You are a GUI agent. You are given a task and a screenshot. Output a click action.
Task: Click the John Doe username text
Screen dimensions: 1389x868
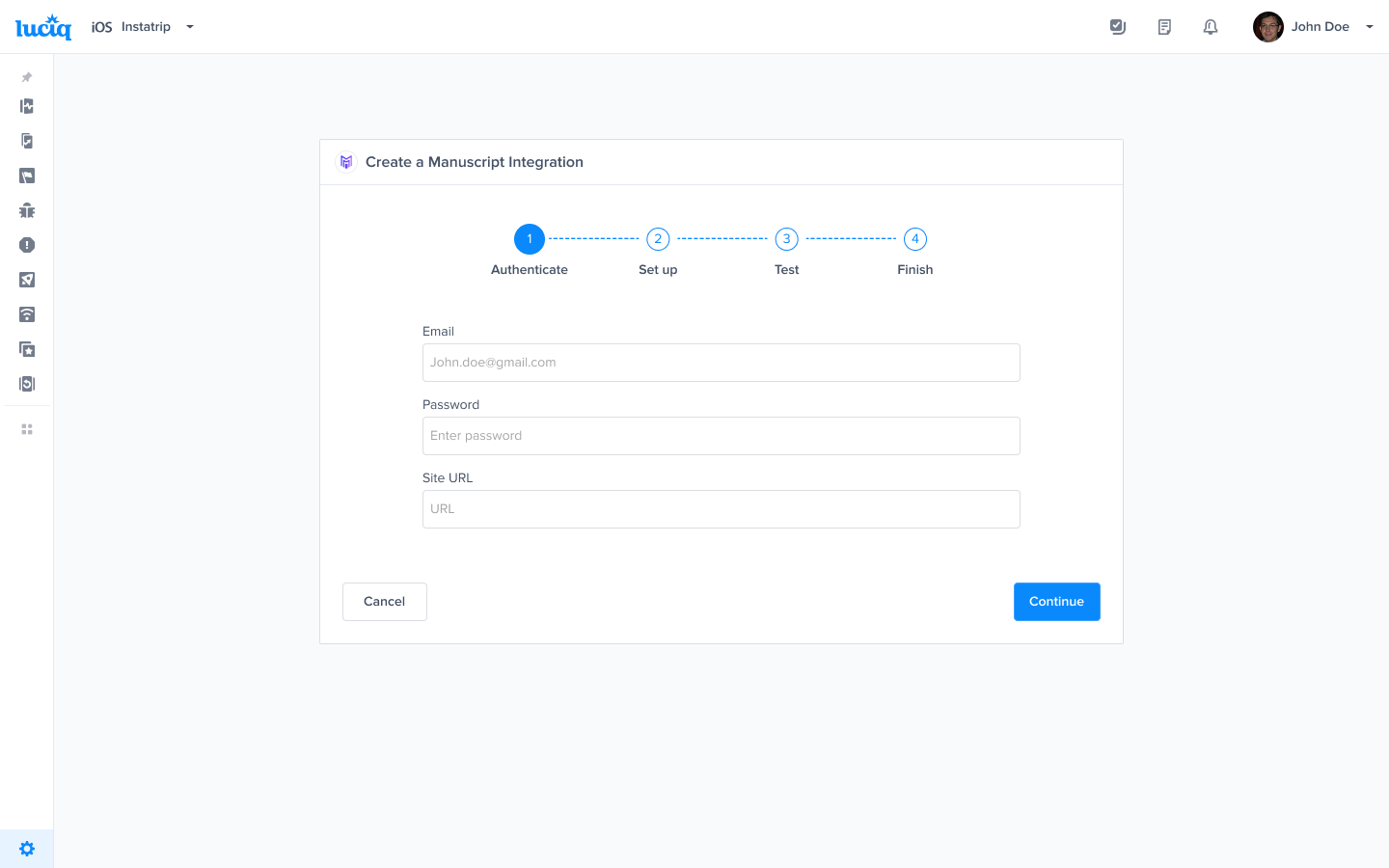click(x=1321, y=27)
